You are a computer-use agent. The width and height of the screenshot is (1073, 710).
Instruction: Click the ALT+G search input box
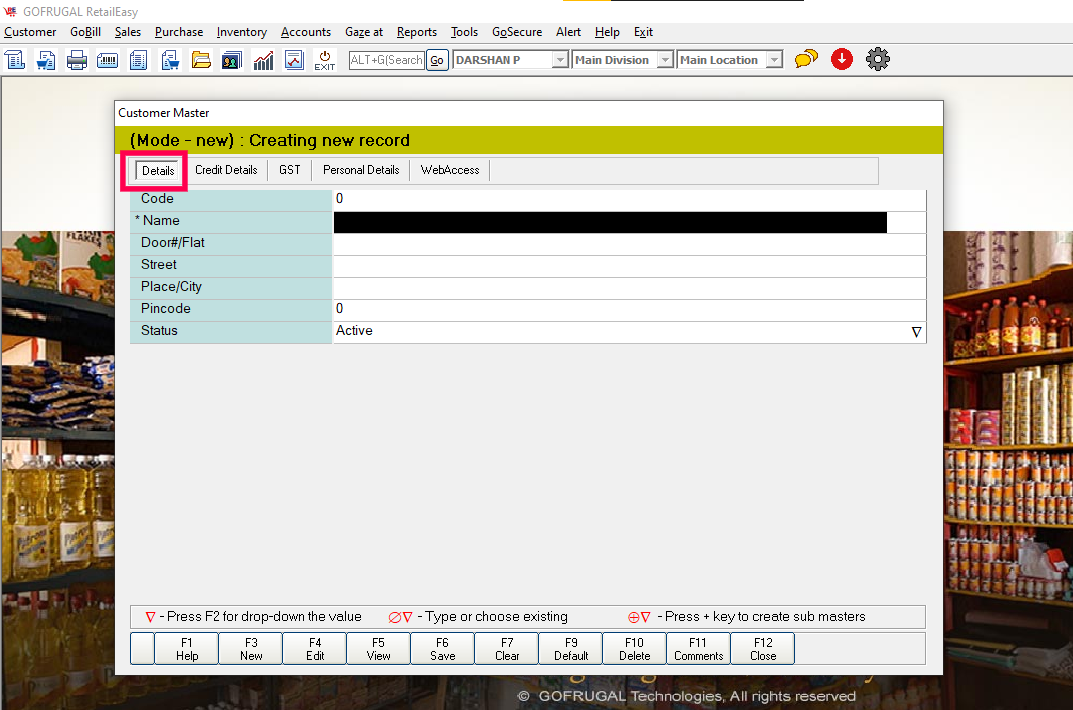pos(387,60)
